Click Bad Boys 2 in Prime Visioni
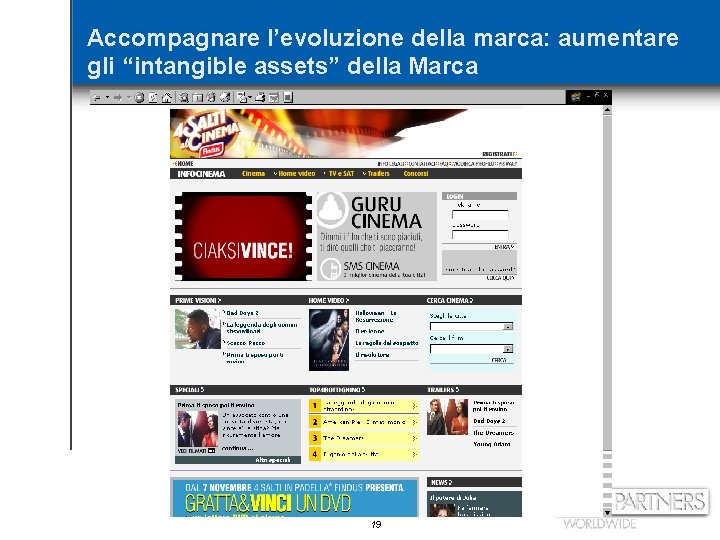This screenshot has height=540, width=720. pos(242,313)
